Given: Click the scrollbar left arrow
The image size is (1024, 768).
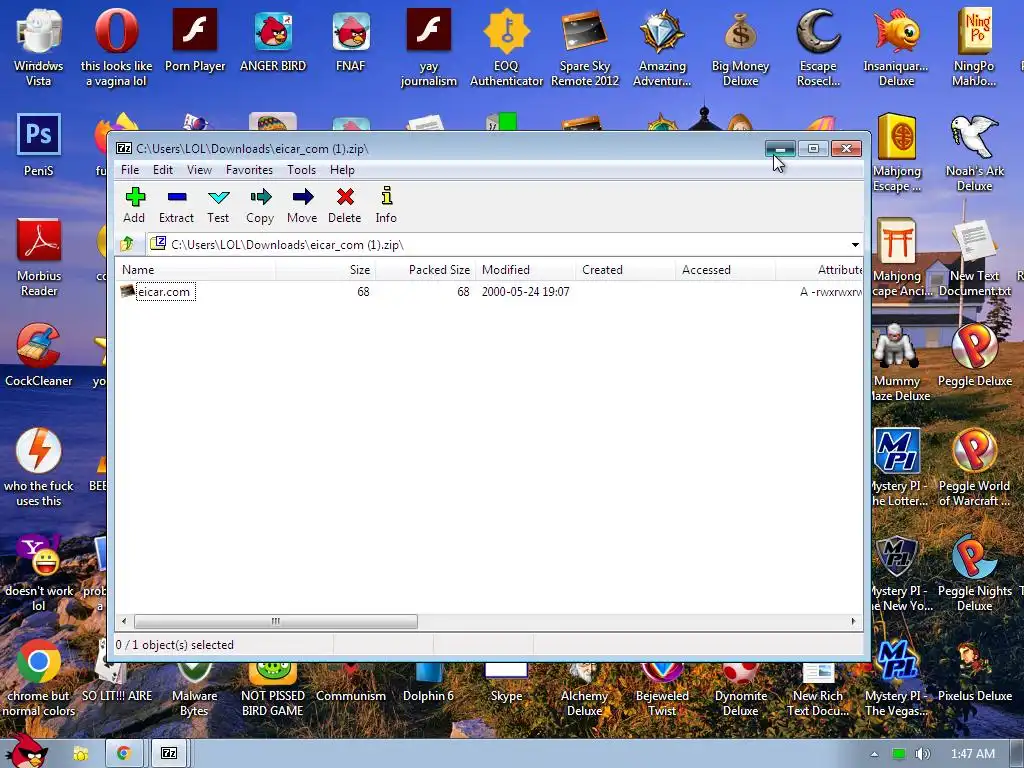Looking at the screenshot, I should coord(124,621).
